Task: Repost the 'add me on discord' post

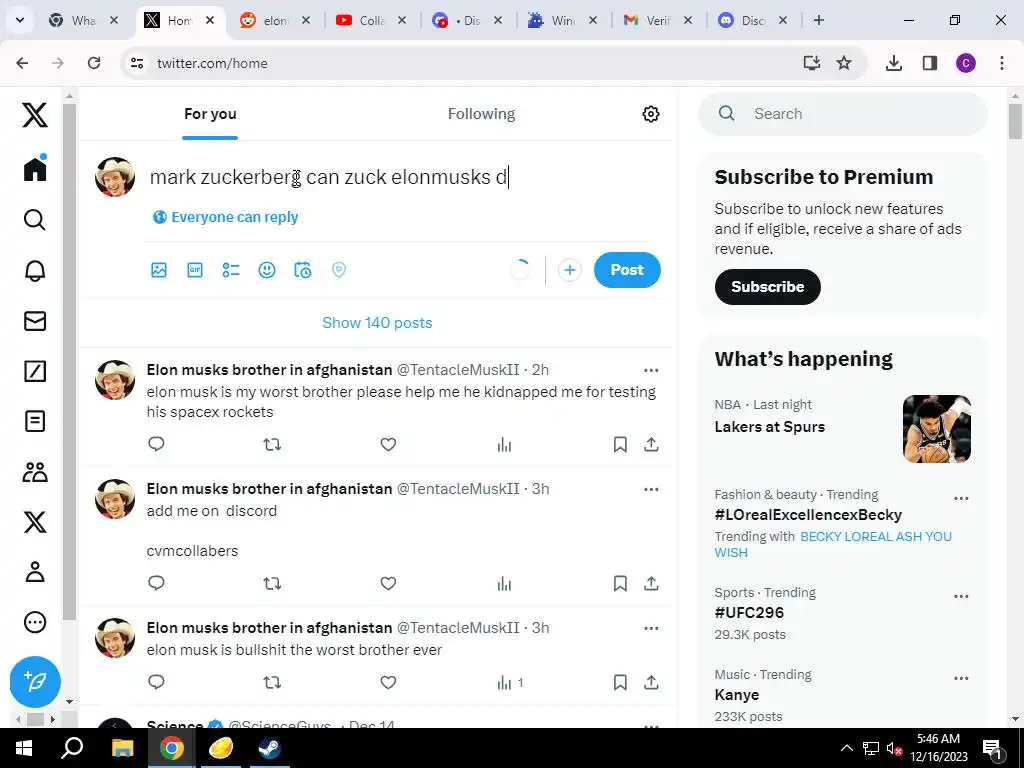Action: [272, 583]
